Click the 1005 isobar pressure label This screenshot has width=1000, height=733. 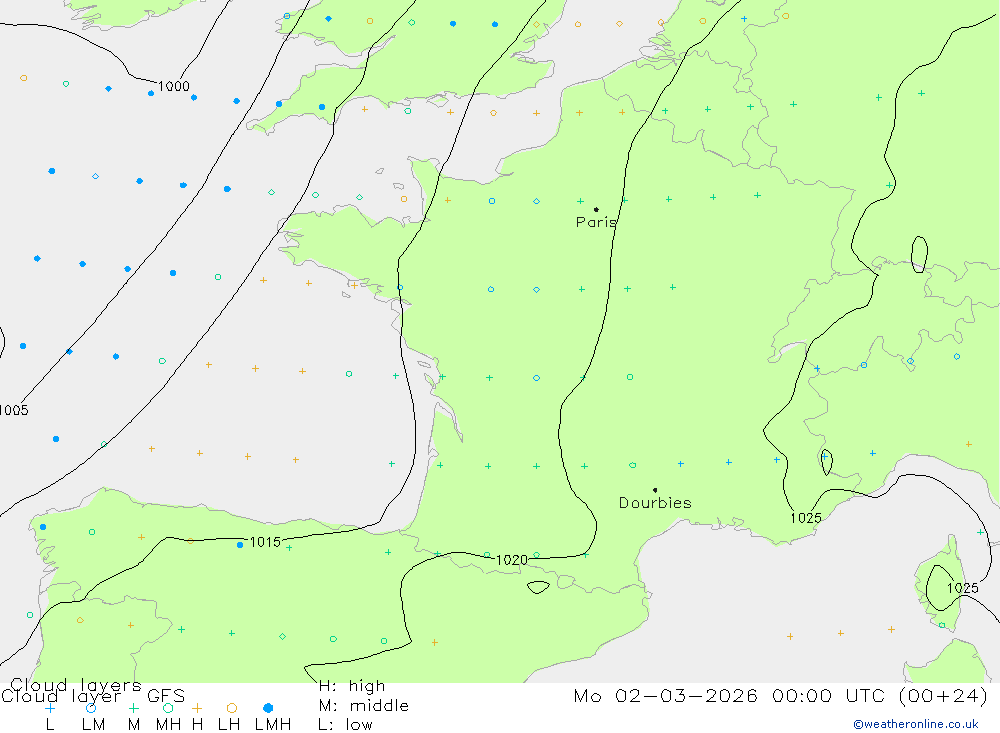pyautogui.click(x=13, y=410)
